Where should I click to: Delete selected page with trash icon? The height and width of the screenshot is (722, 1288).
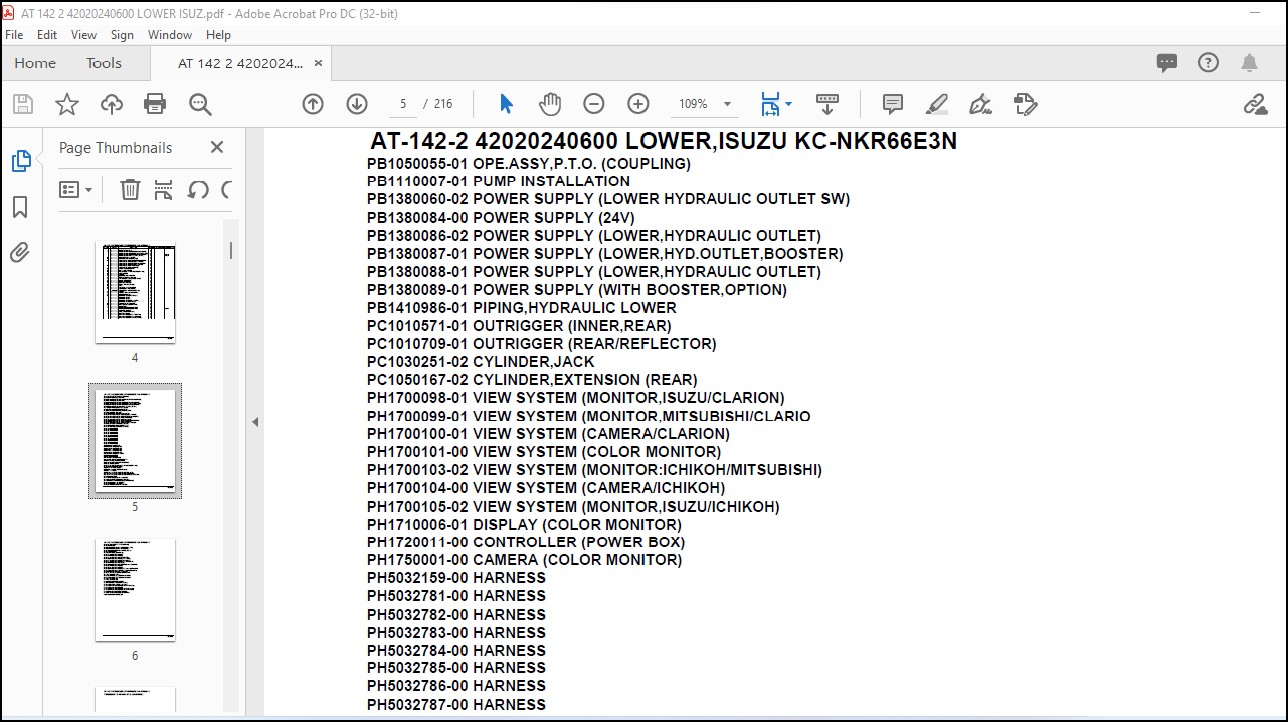tap(130, 189)
